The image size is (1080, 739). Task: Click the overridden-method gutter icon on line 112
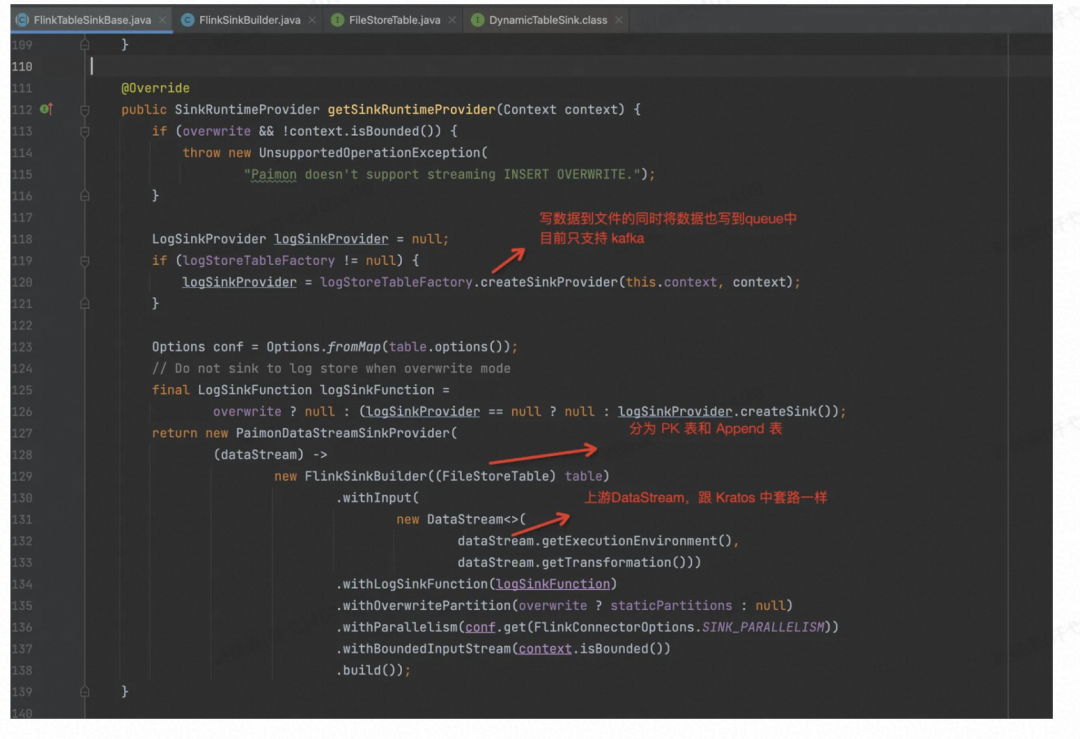[x=46, y=109]
